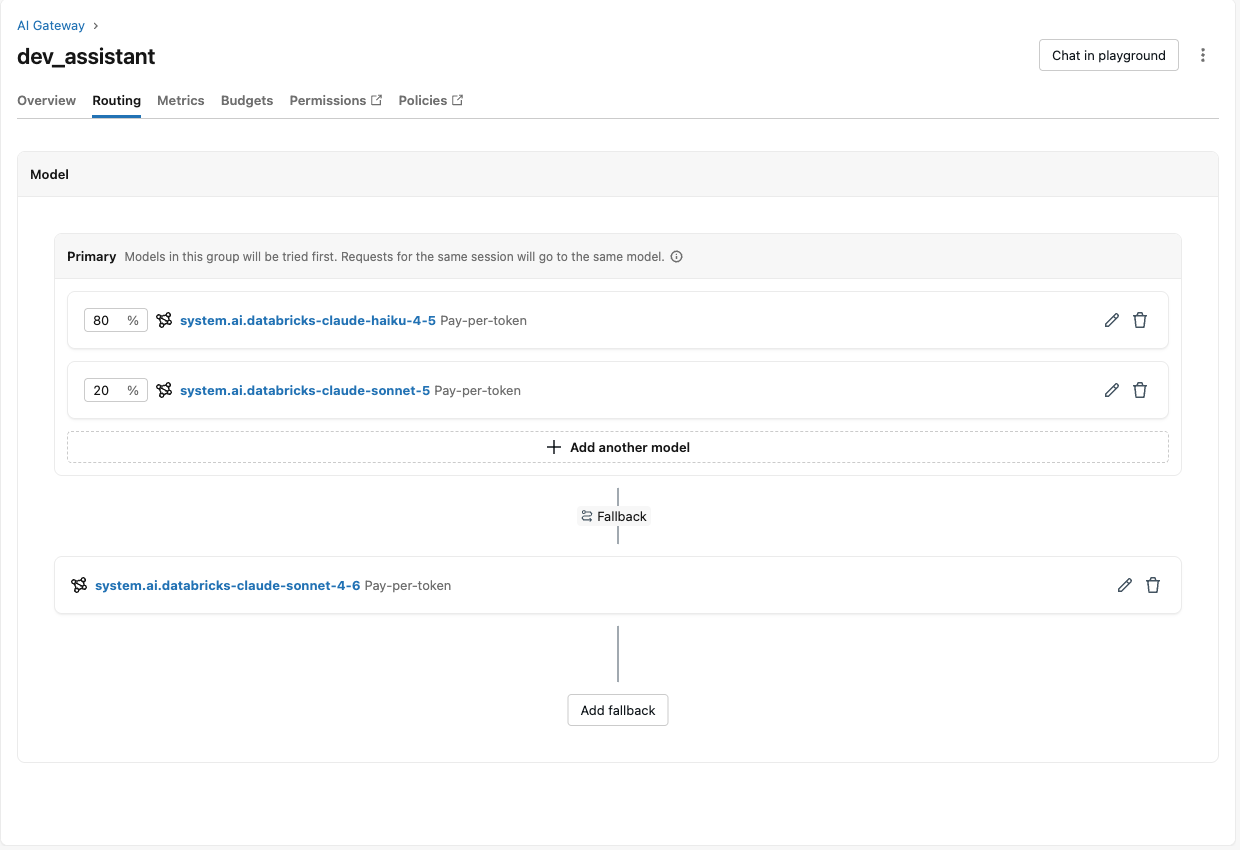The image size is (1240, 850).
Task: Open the Policies tab
Action: point(431,100)
